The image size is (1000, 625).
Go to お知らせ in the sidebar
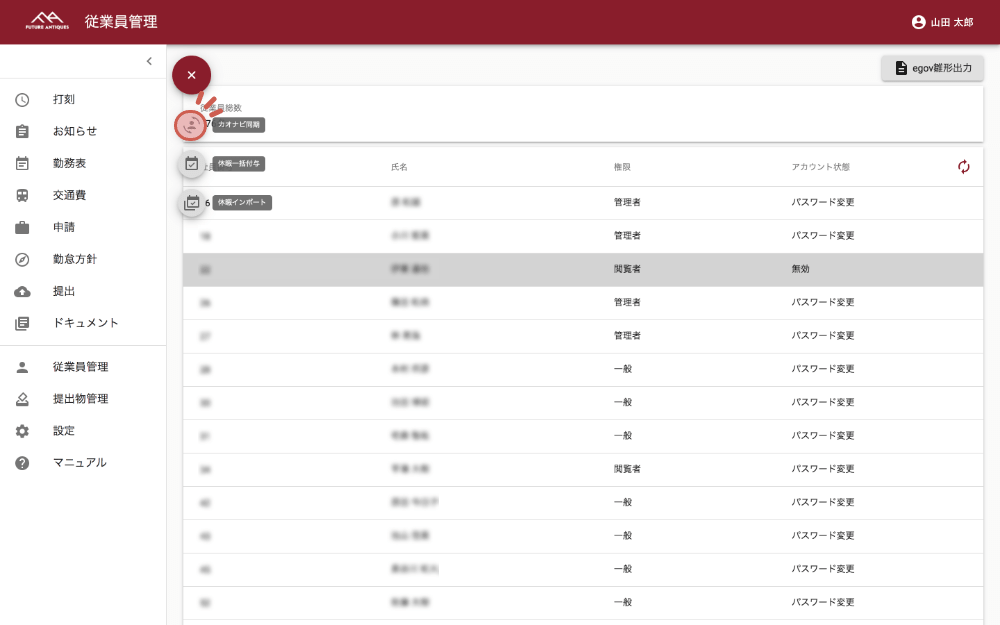[x=75, y=131]
